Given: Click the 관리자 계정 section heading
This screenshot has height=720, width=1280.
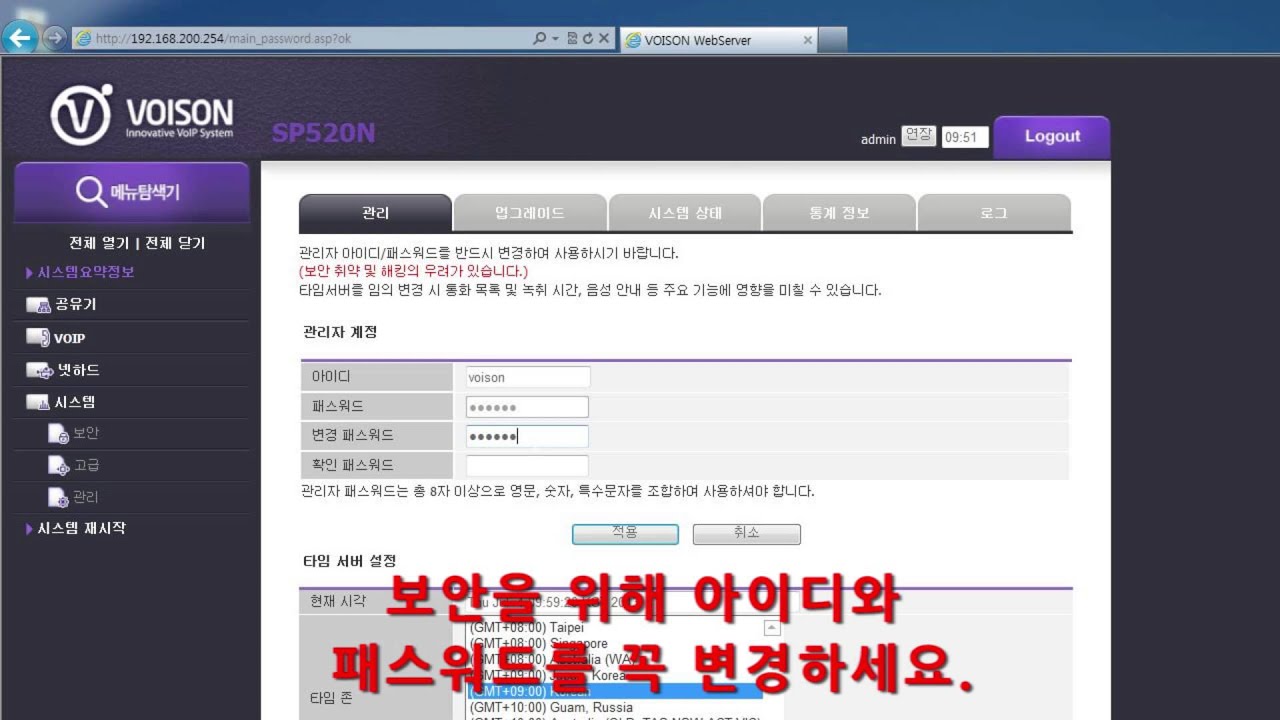Looking at the screenshot, I should click(x=340, y=332).
